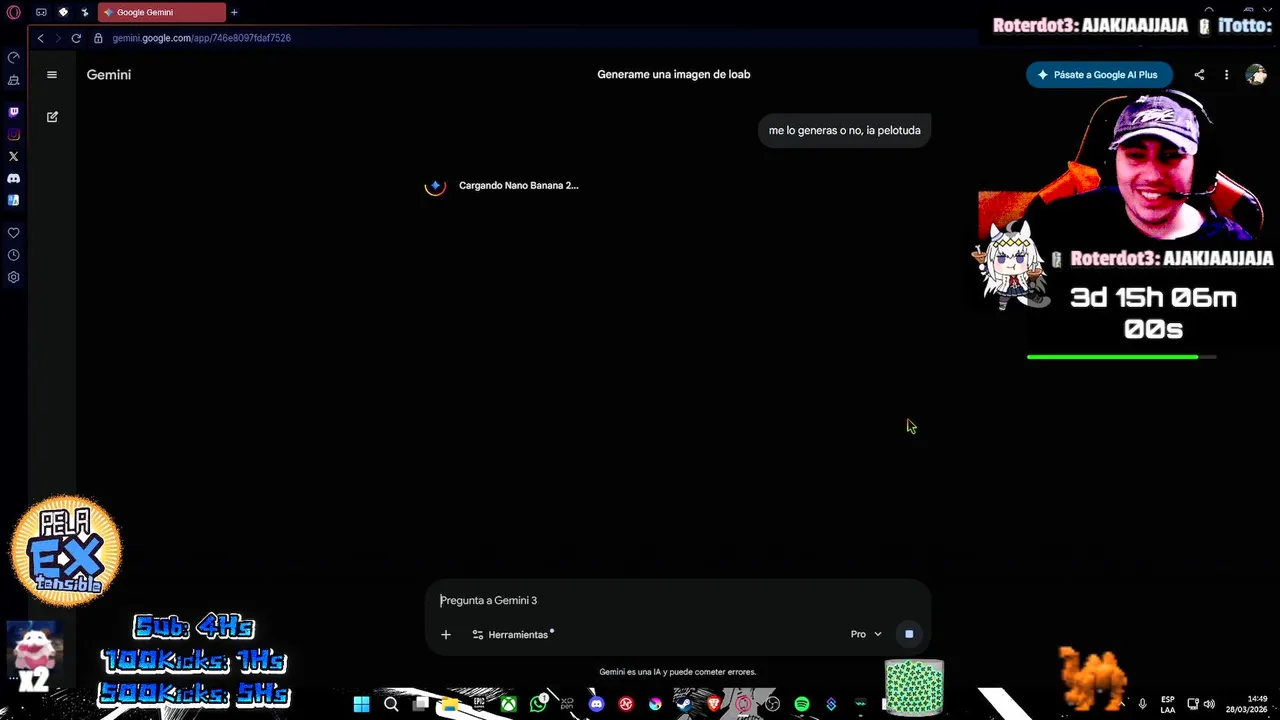Image resolution: width=1280 pixels, height=720 pixels.
Task: Open bookmarks heart icon in sidebar
Action: 13,233
